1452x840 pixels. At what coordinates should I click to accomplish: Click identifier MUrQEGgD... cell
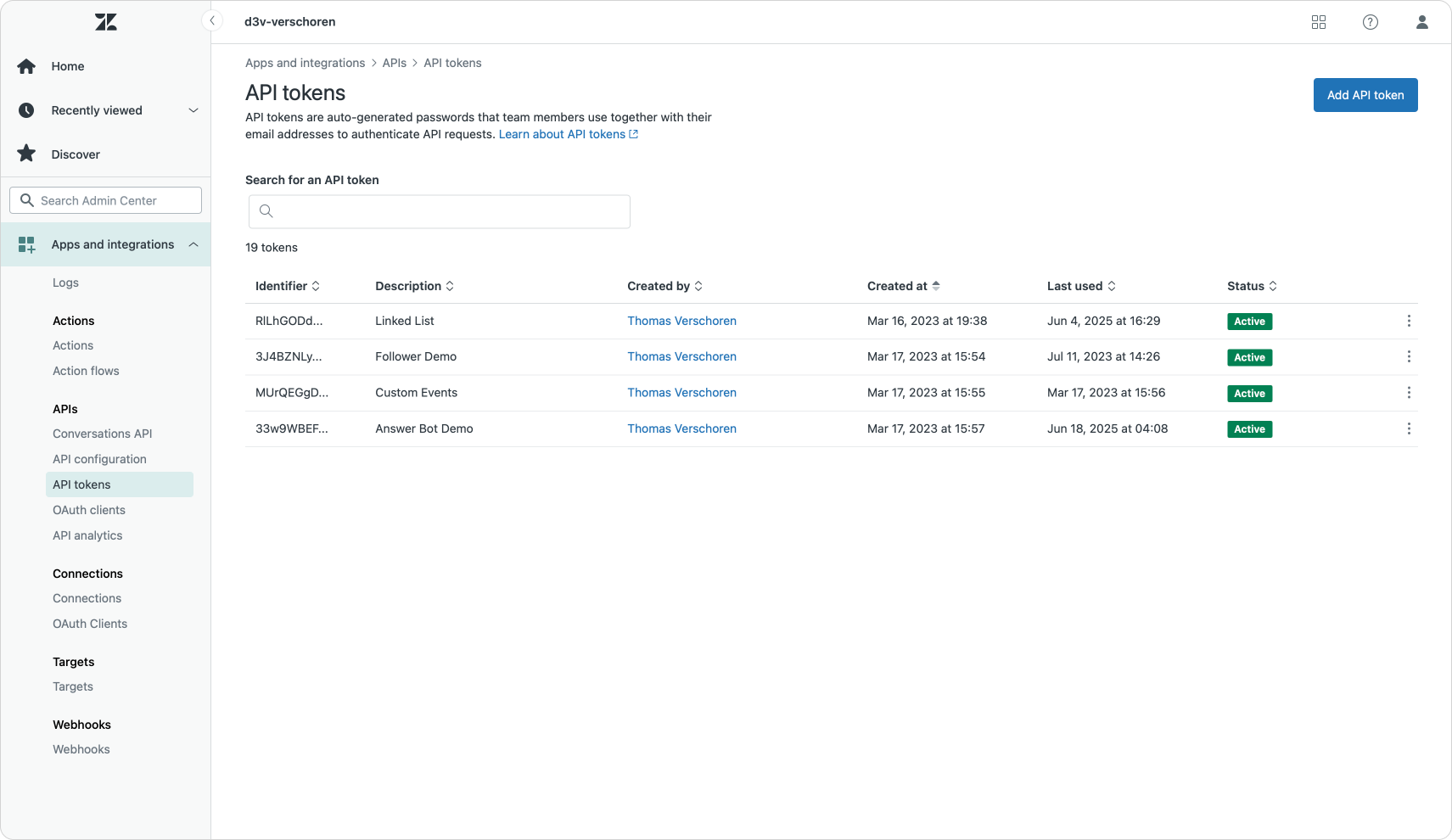coord(292,392)
